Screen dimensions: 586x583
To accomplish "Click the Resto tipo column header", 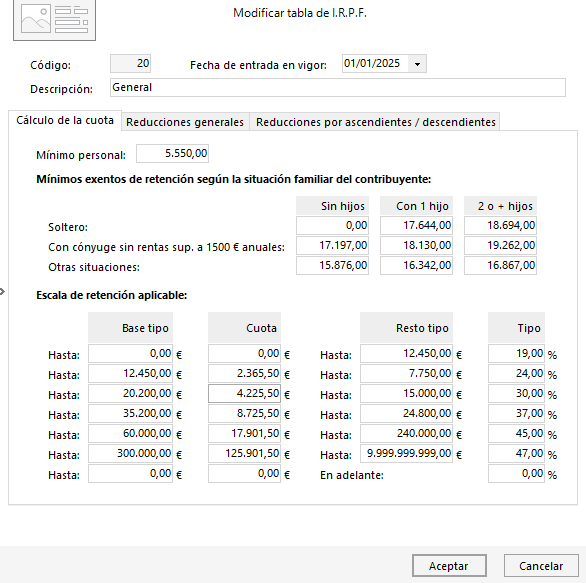I will pyautogui.click(x=407, y=328).
